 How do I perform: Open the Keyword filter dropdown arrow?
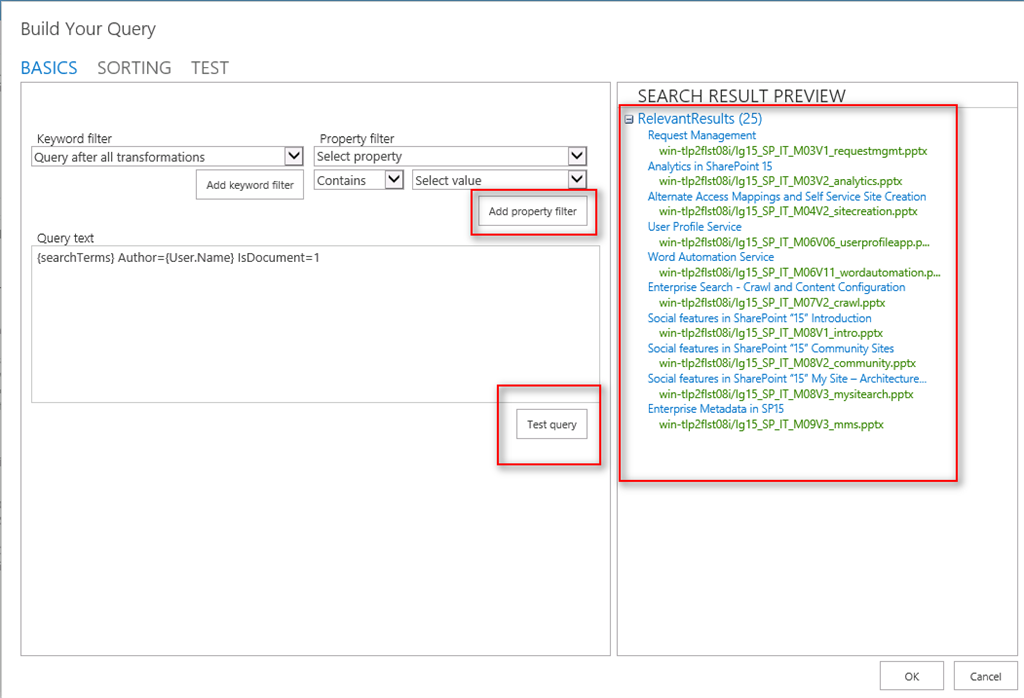point(294,156)
